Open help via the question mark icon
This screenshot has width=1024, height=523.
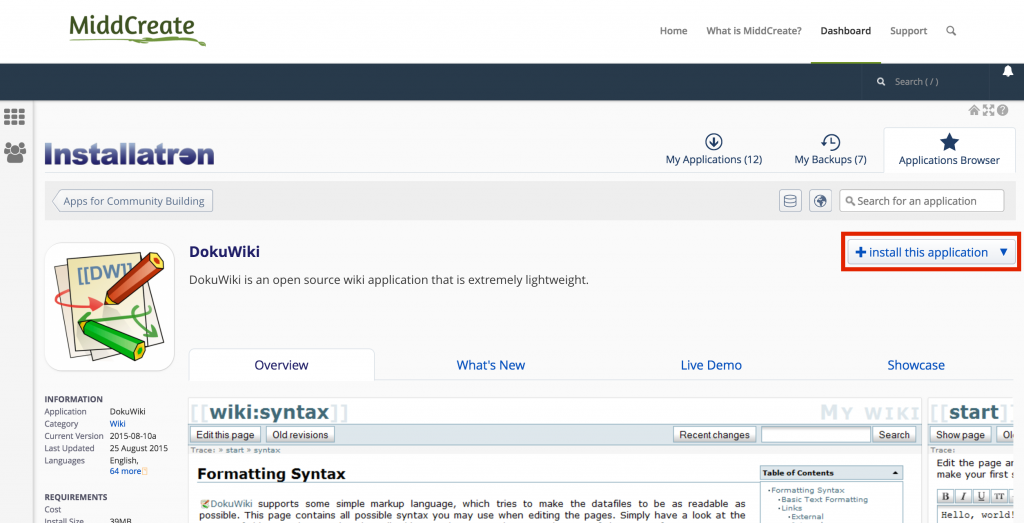tap(1002, 110)
